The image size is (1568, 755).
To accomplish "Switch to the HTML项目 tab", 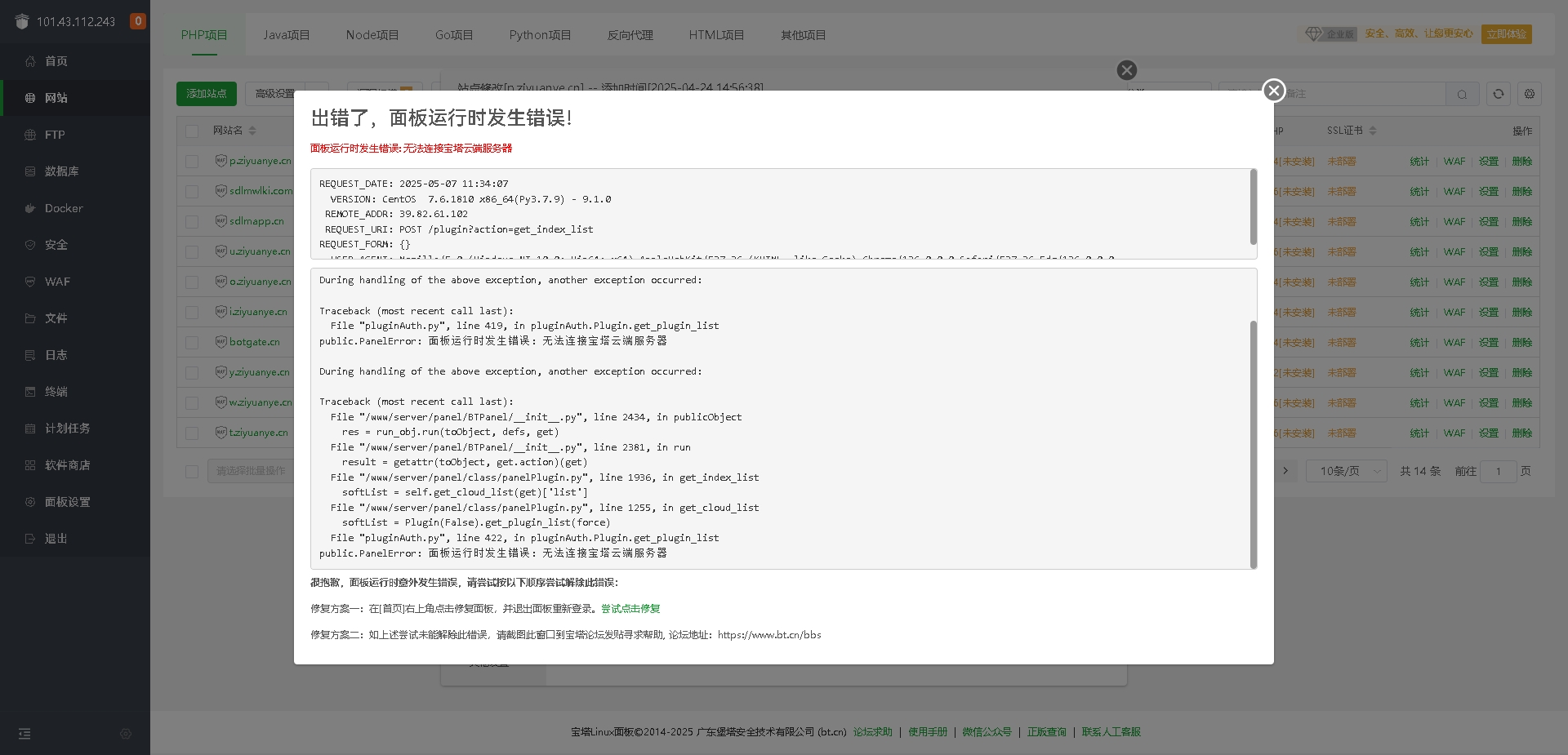I will 716,35.
